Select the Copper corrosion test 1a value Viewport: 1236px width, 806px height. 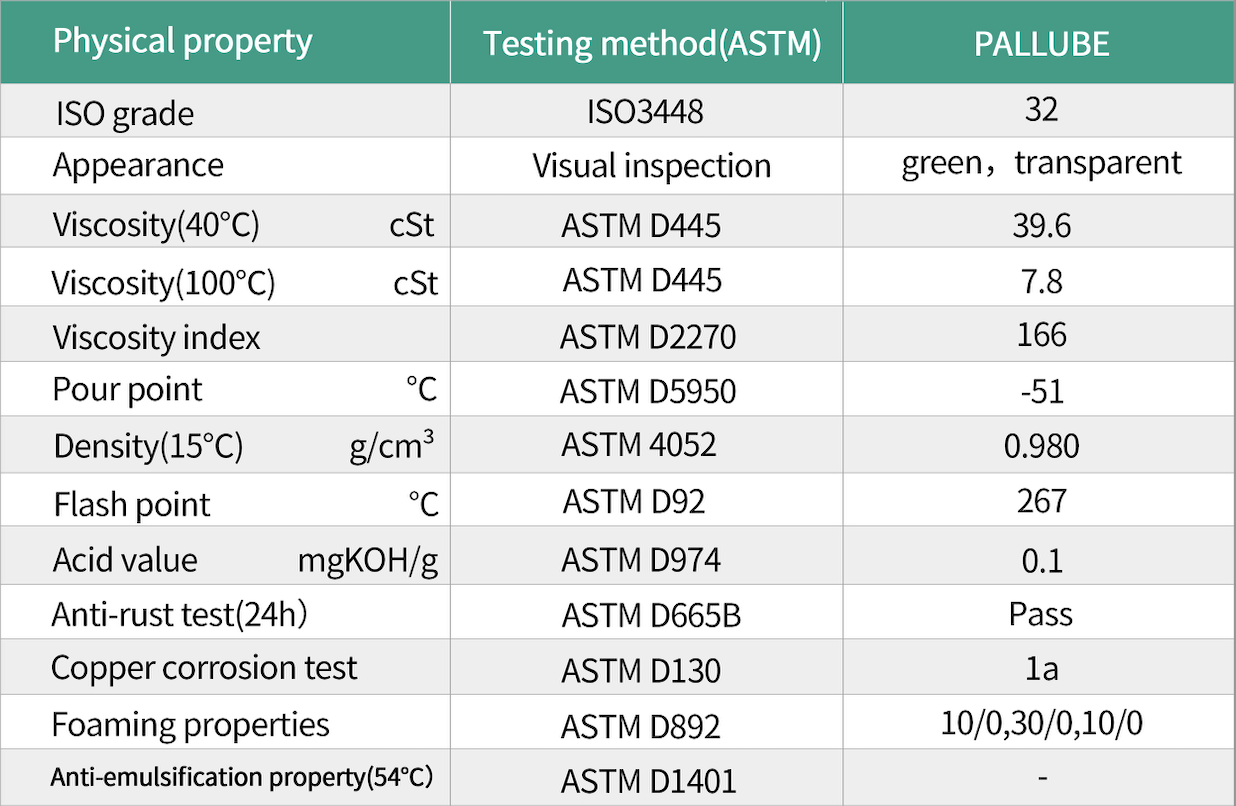[x=1041, y=668]
